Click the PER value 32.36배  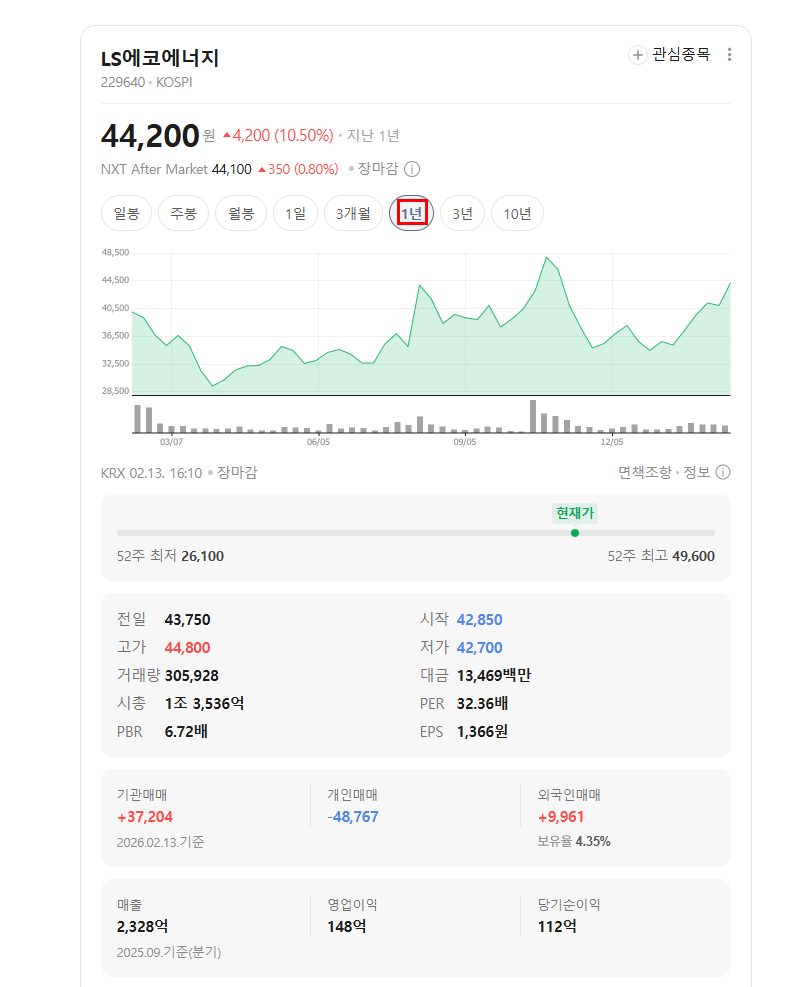483,703
